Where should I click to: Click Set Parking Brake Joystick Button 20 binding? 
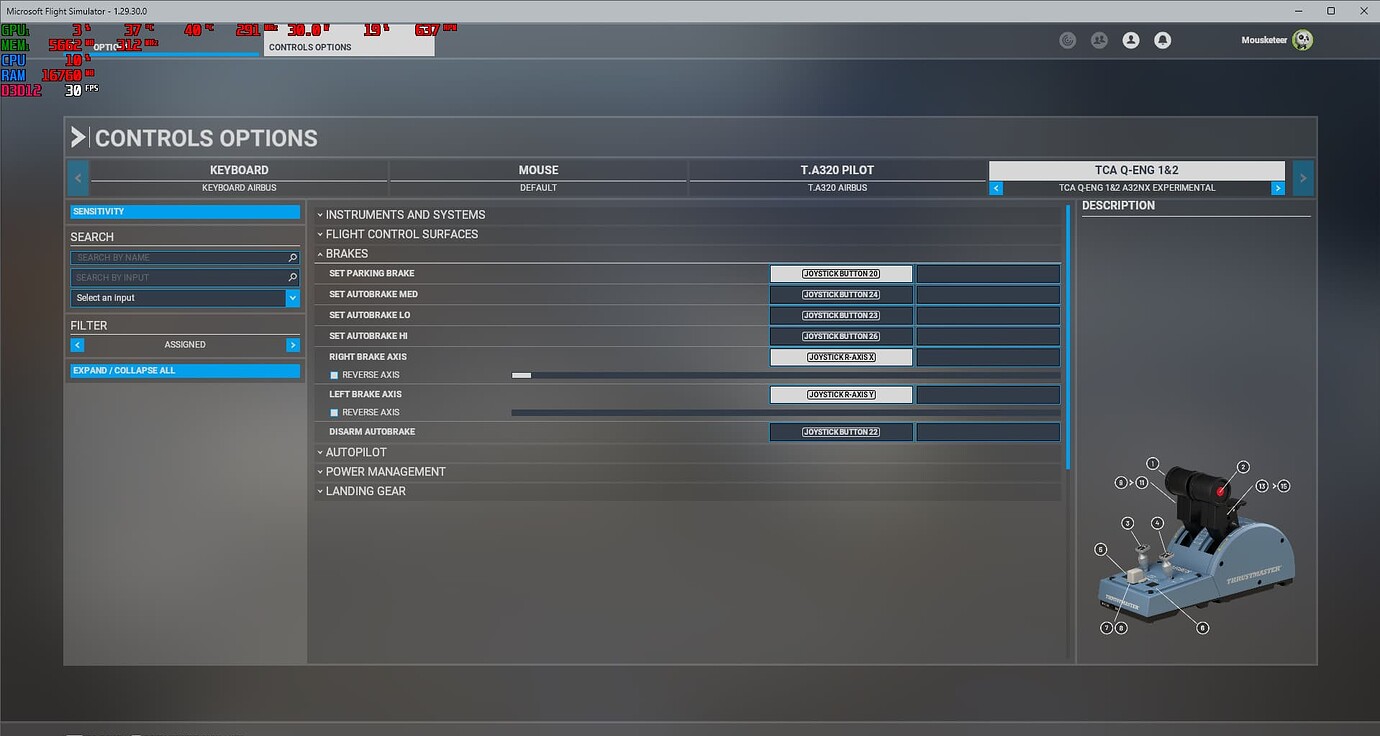[841, 274]
